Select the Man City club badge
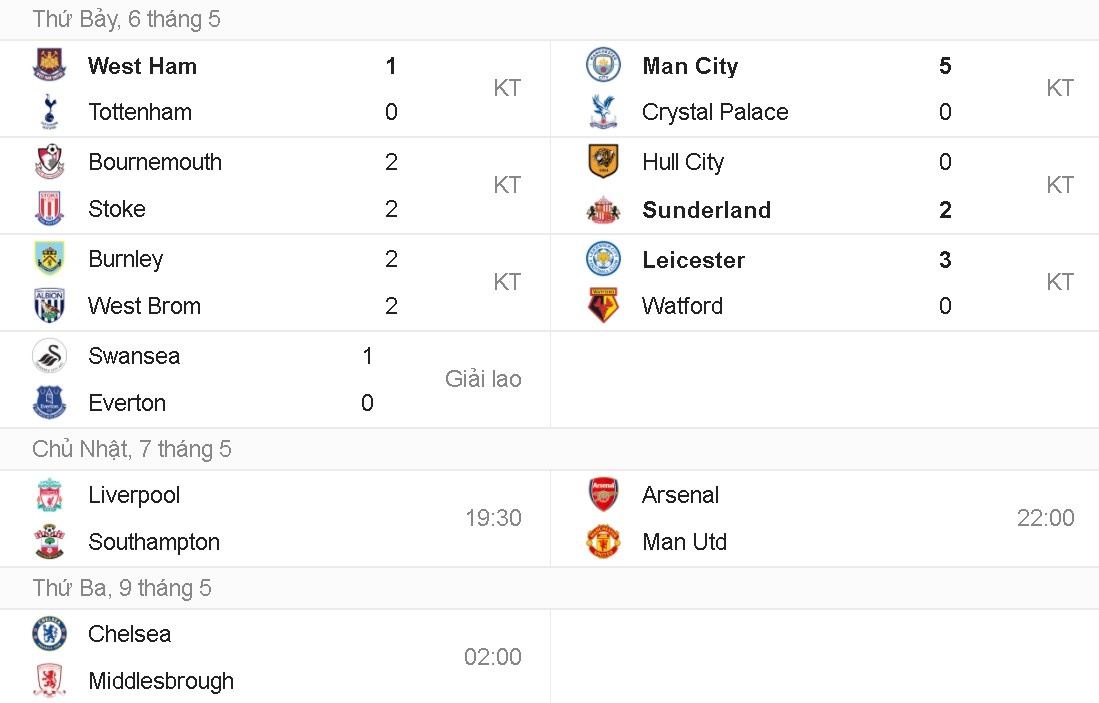This screenshot has width=1099, height=703. click(x=603, y=64)
